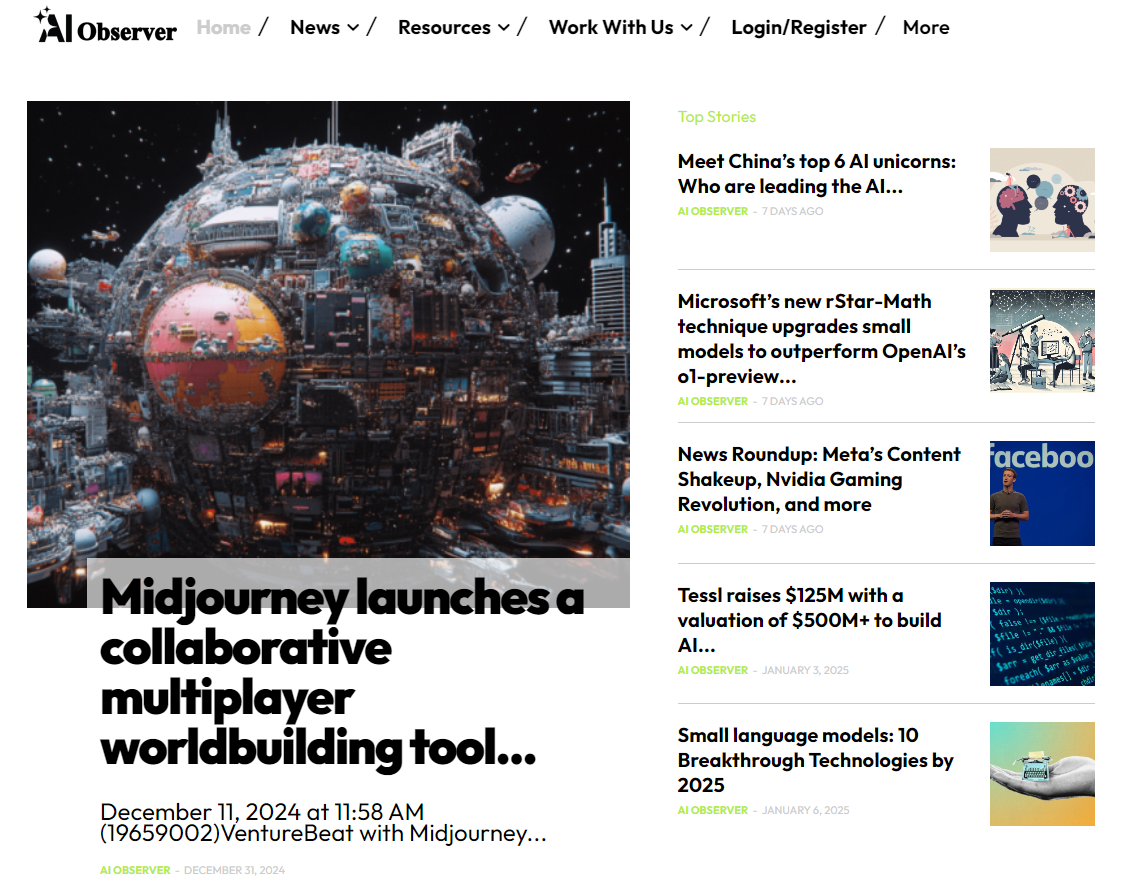Expand the Work With Us chevron
The height and width of the screenshot is (891, 1147).
pyautogui.click(x=686, y=28)
